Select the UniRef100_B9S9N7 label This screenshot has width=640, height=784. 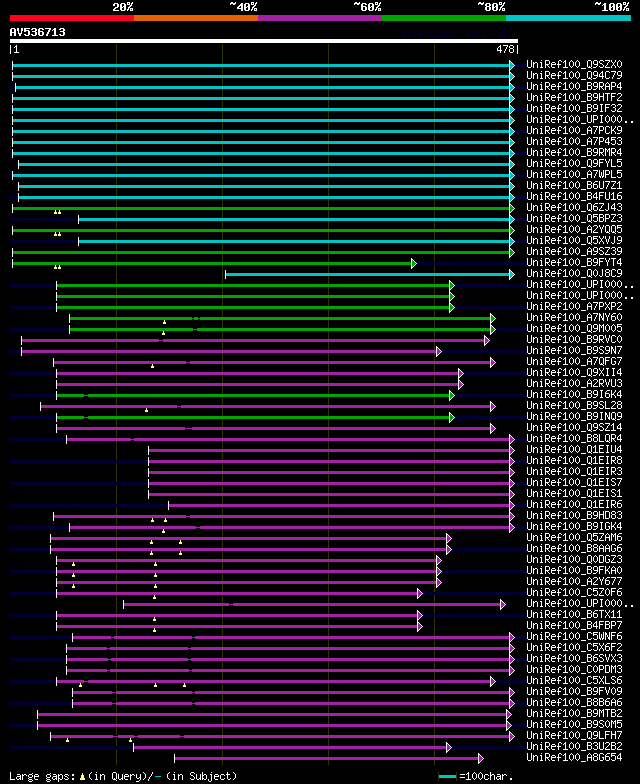point(574,350)
